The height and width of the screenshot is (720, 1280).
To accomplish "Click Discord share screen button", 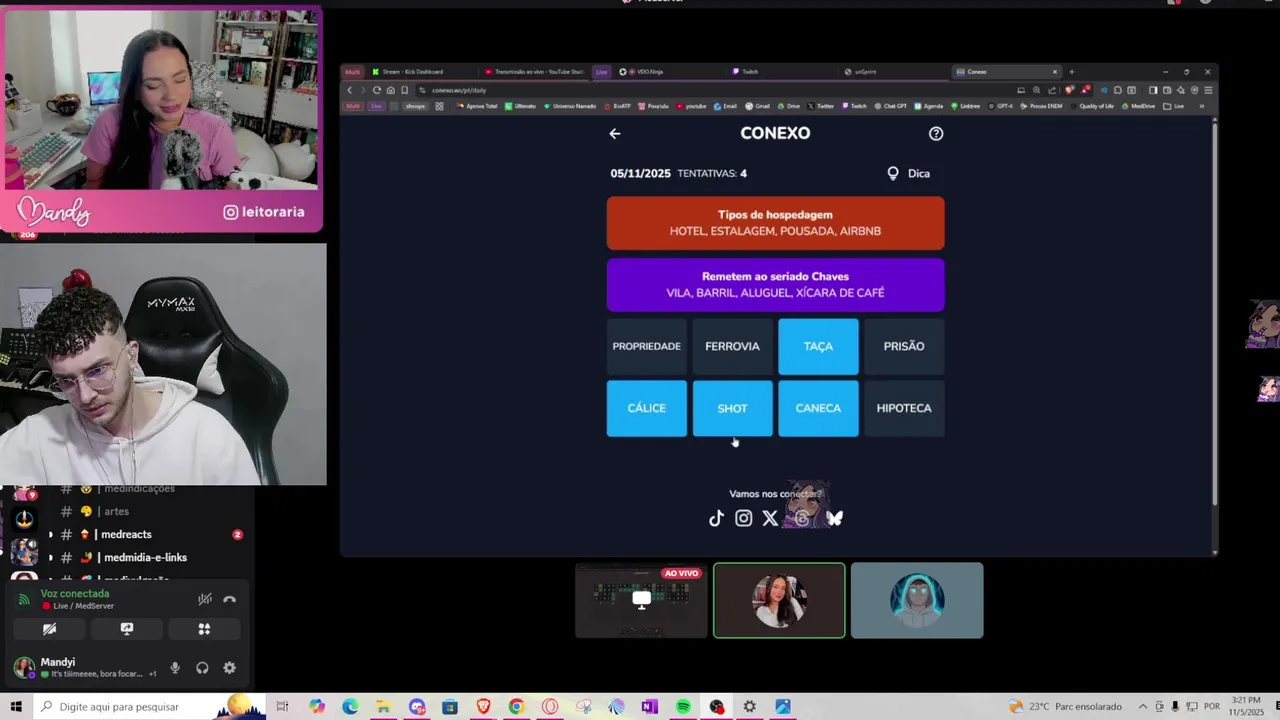I will [x=127, y=629].
